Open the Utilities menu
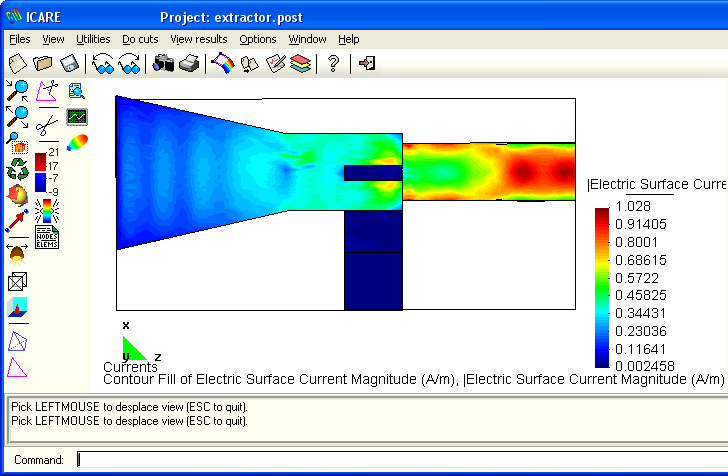728x476 pixels. click(93, 39)
